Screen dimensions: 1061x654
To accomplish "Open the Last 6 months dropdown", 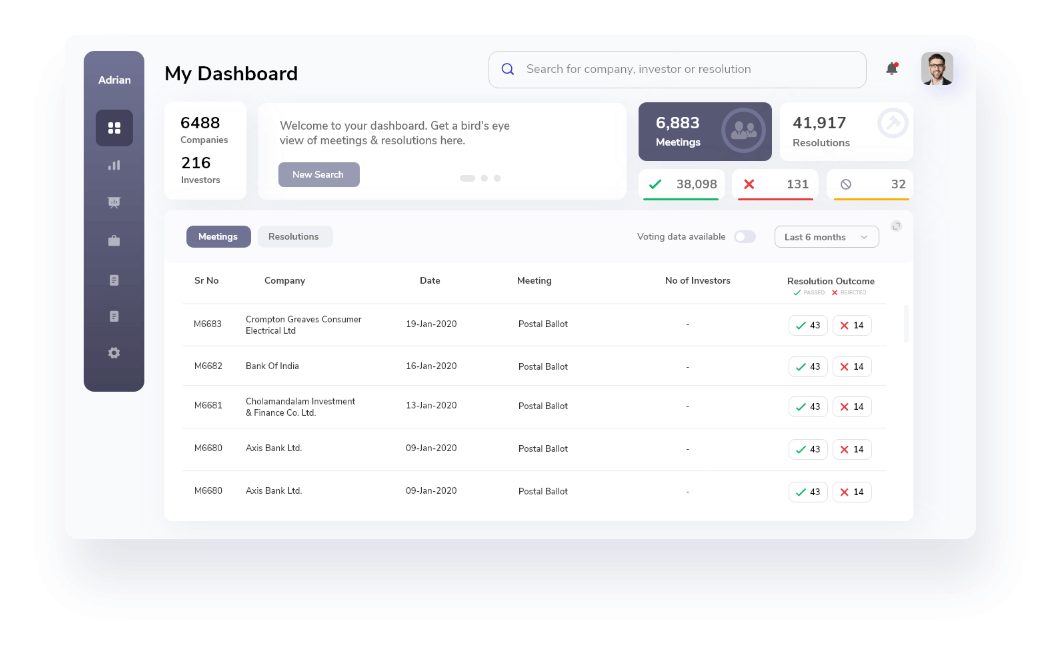I will pyautogui.click(x=826, y=237).
